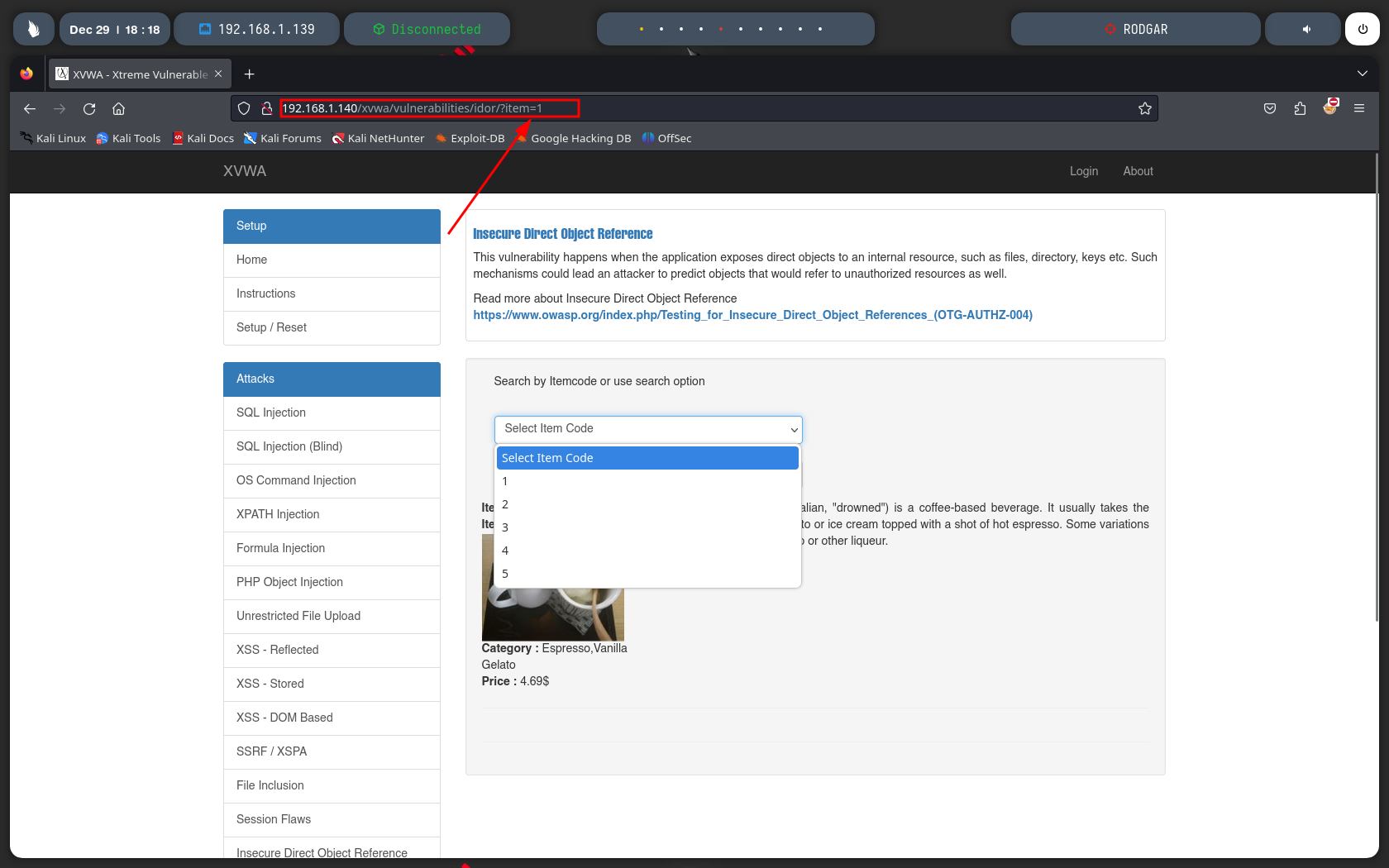Image resolution: width=1389 pixels, height=868 pixels.
Task: Click the browser reload button
Action: [89, 109]
